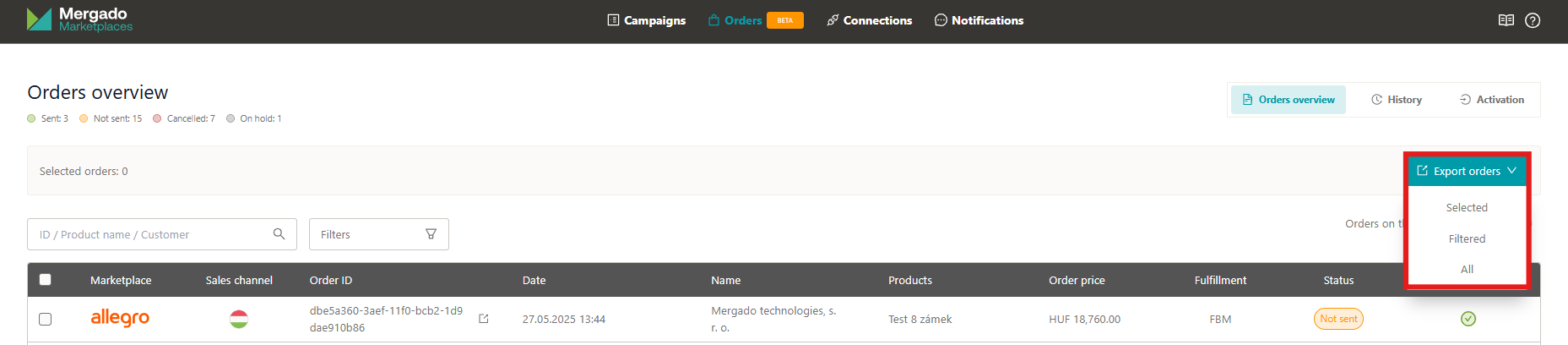1568x345 pixels.
Task: Switch to the History tab
Action: click(x=1397, y=100)
